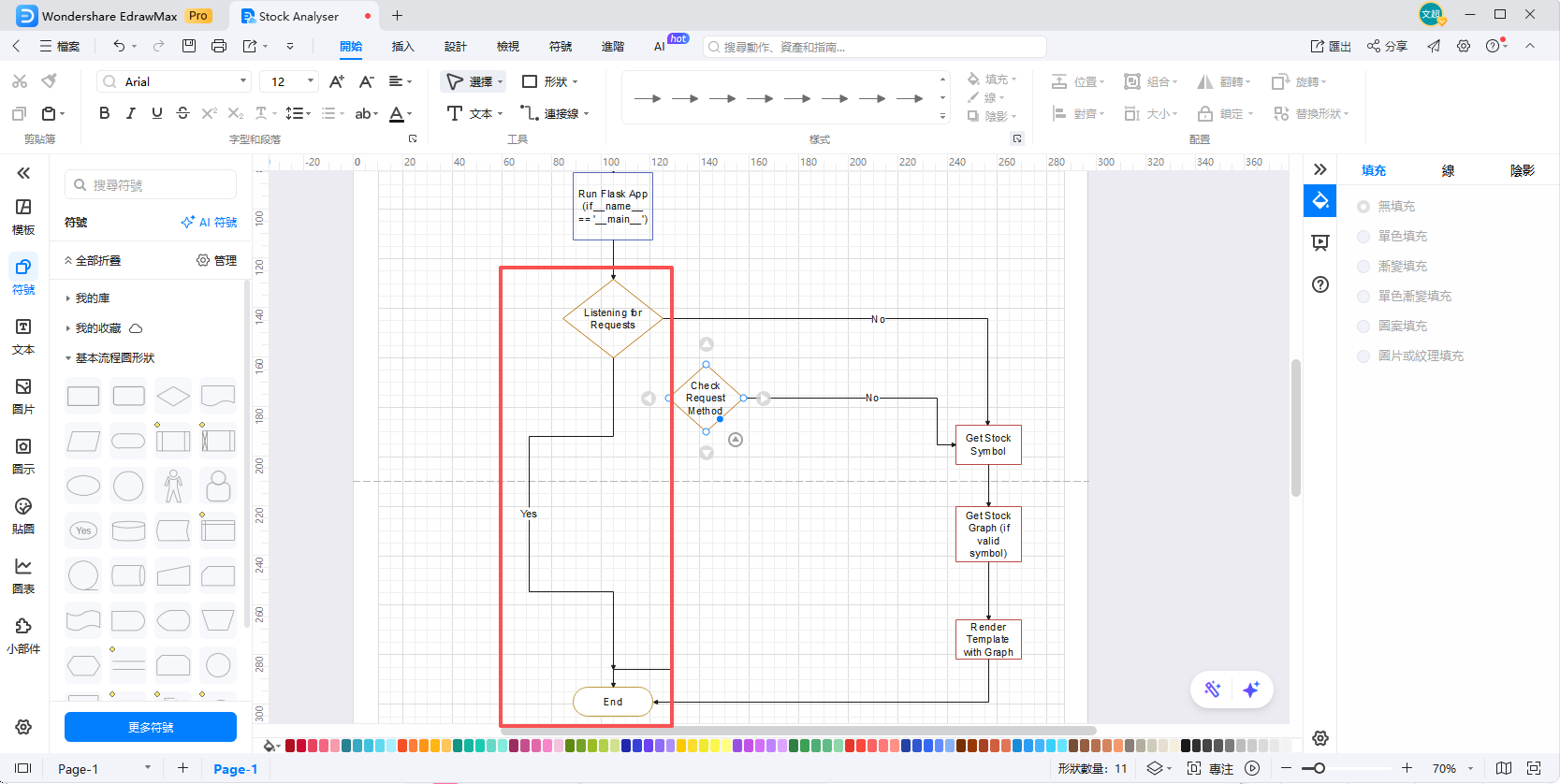Switch to the Insert ribbon tab
The width and height of the screenshot is (1560, 784).
(402, 46)
